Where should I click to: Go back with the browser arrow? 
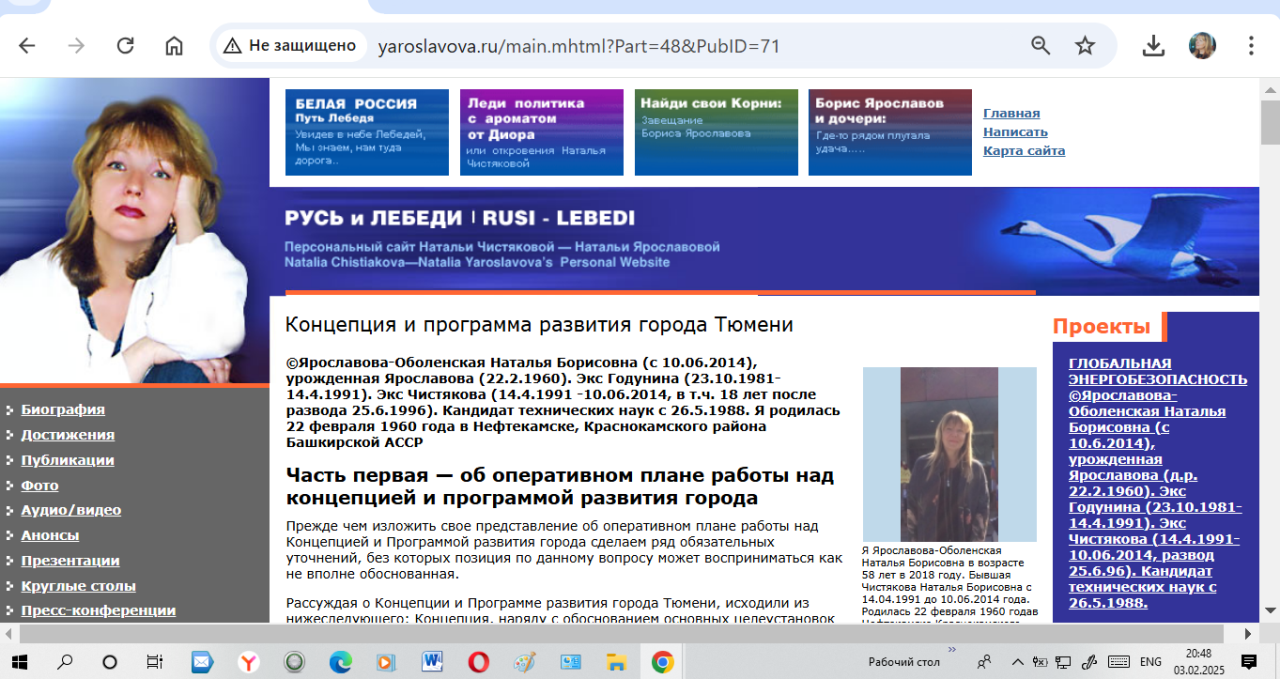tap(27, 46)
